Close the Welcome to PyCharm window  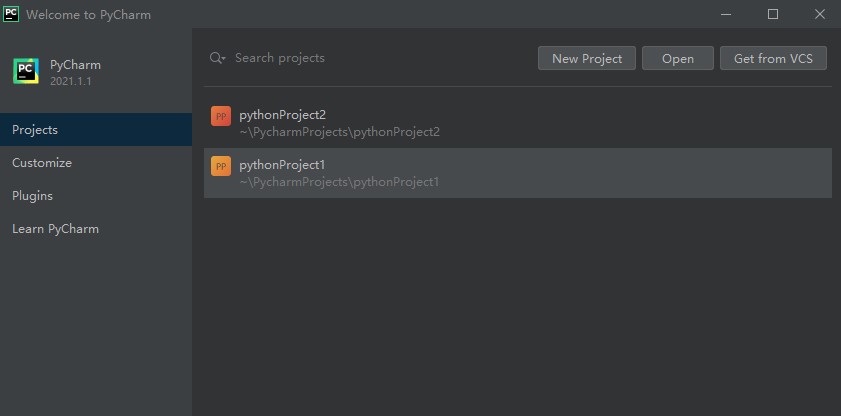pyautogui.click(x=818, y=14)
